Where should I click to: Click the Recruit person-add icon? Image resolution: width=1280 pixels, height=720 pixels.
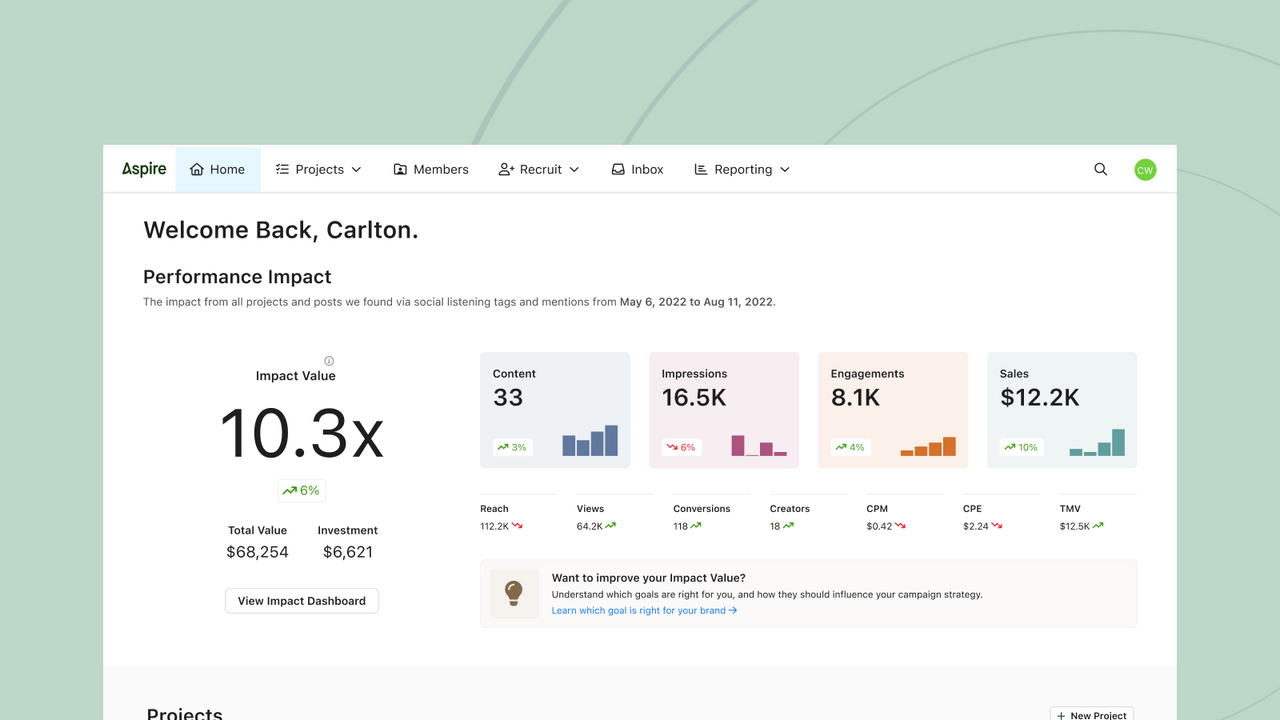tap(506, 169)
